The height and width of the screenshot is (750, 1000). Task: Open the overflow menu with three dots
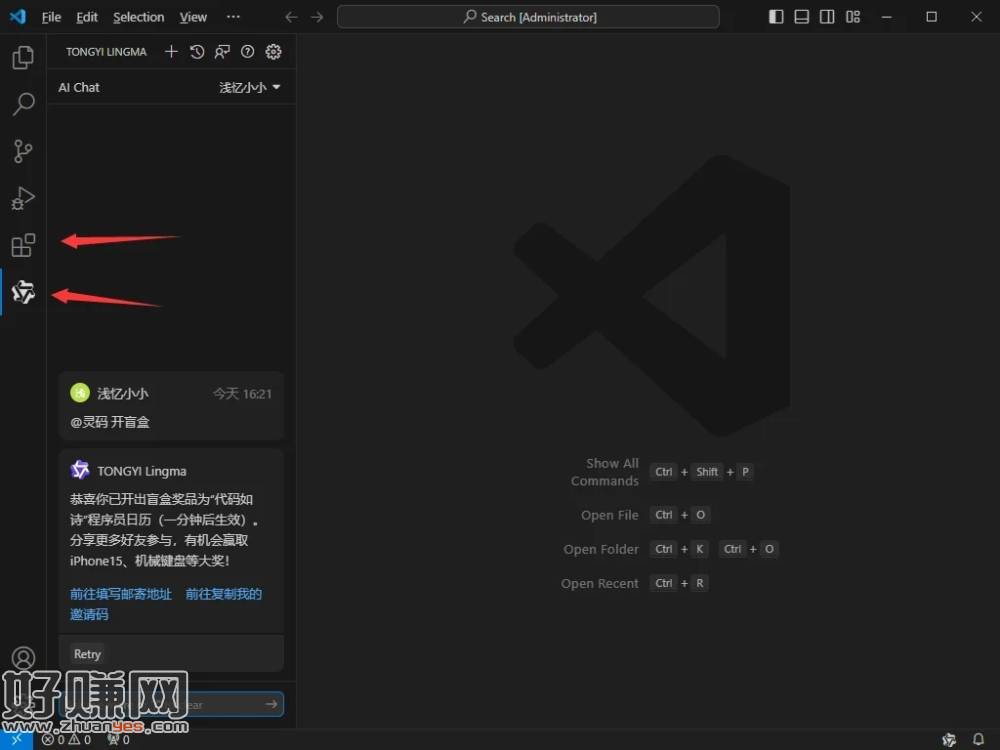[x=233, y=17]
